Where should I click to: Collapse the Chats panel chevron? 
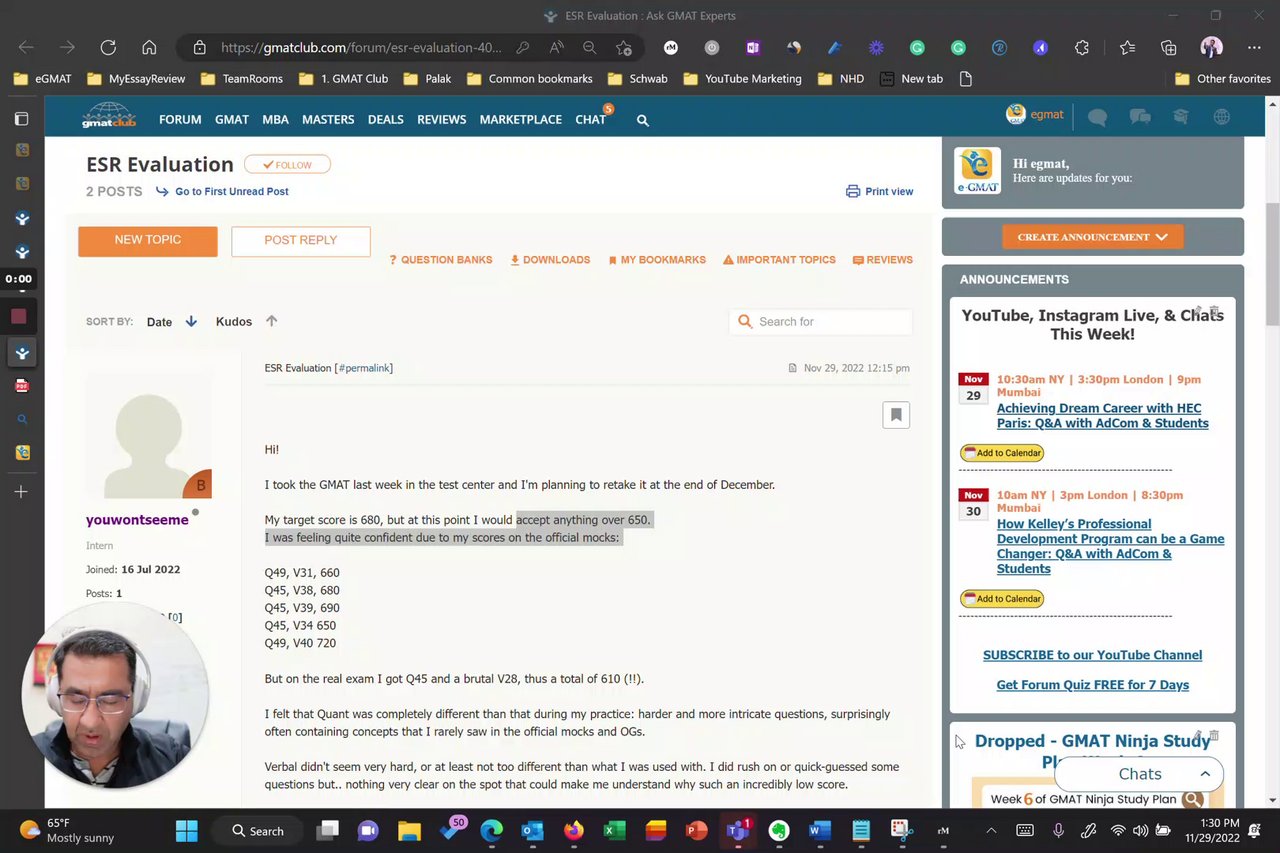click(1205, 774)
